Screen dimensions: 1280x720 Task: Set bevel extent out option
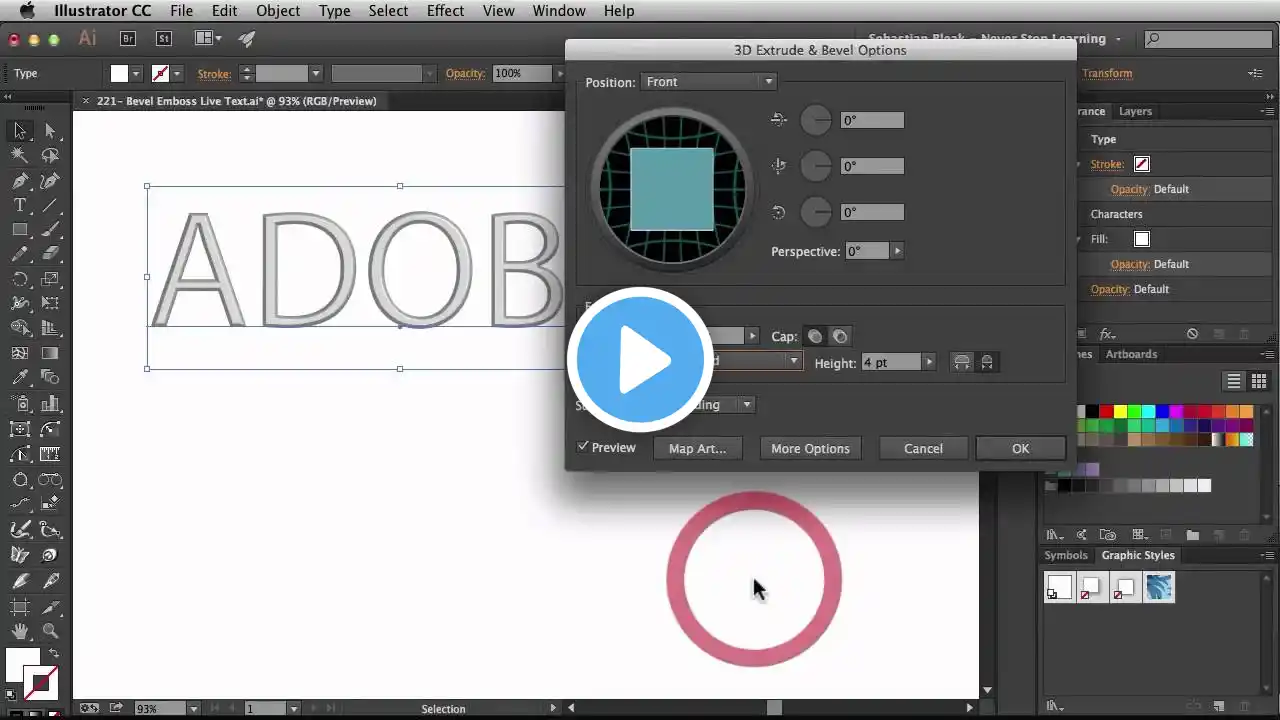coord(962,362)
